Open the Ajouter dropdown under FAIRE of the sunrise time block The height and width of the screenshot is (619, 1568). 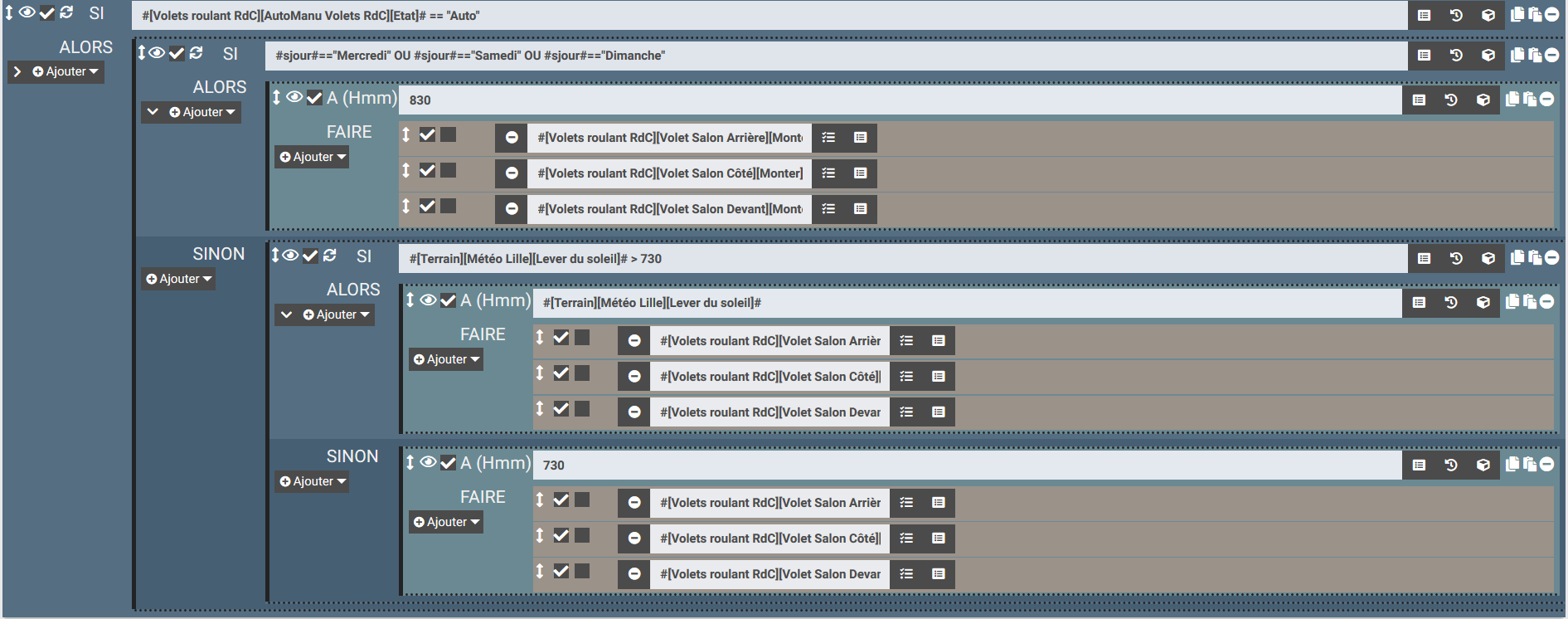[x=446, y=359]
